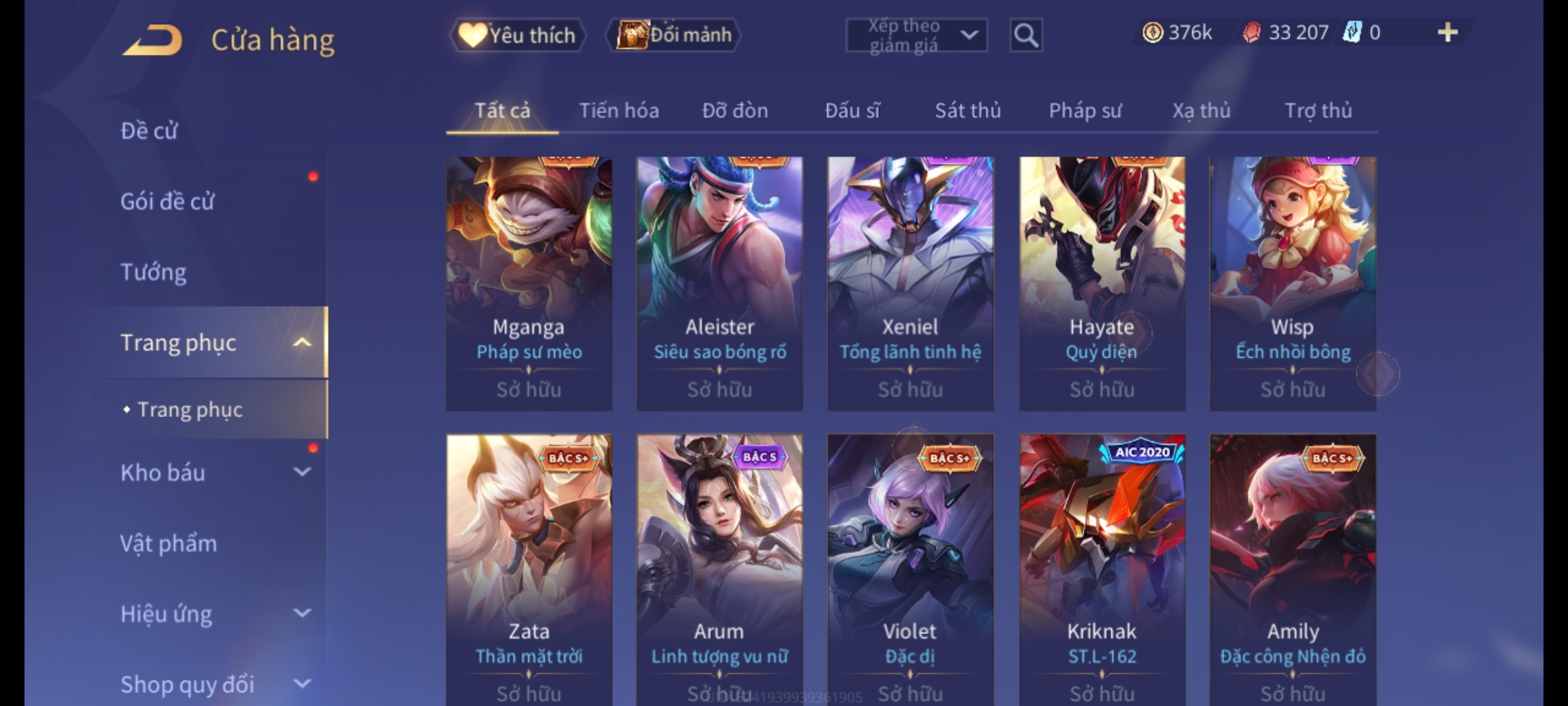Tap the blue voucher currency icon
1568x706 pixels.
[1352, 33]
